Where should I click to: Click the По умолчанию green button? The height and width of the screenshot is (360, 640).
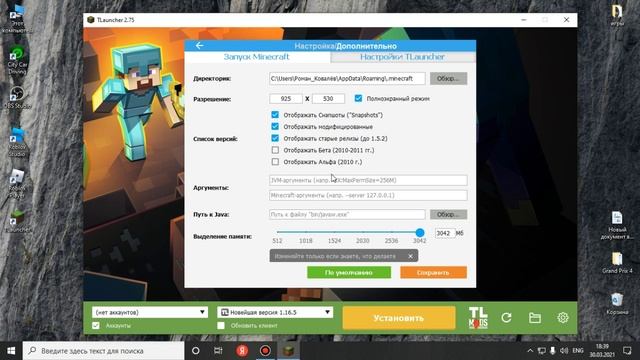[x=349, y=273]
